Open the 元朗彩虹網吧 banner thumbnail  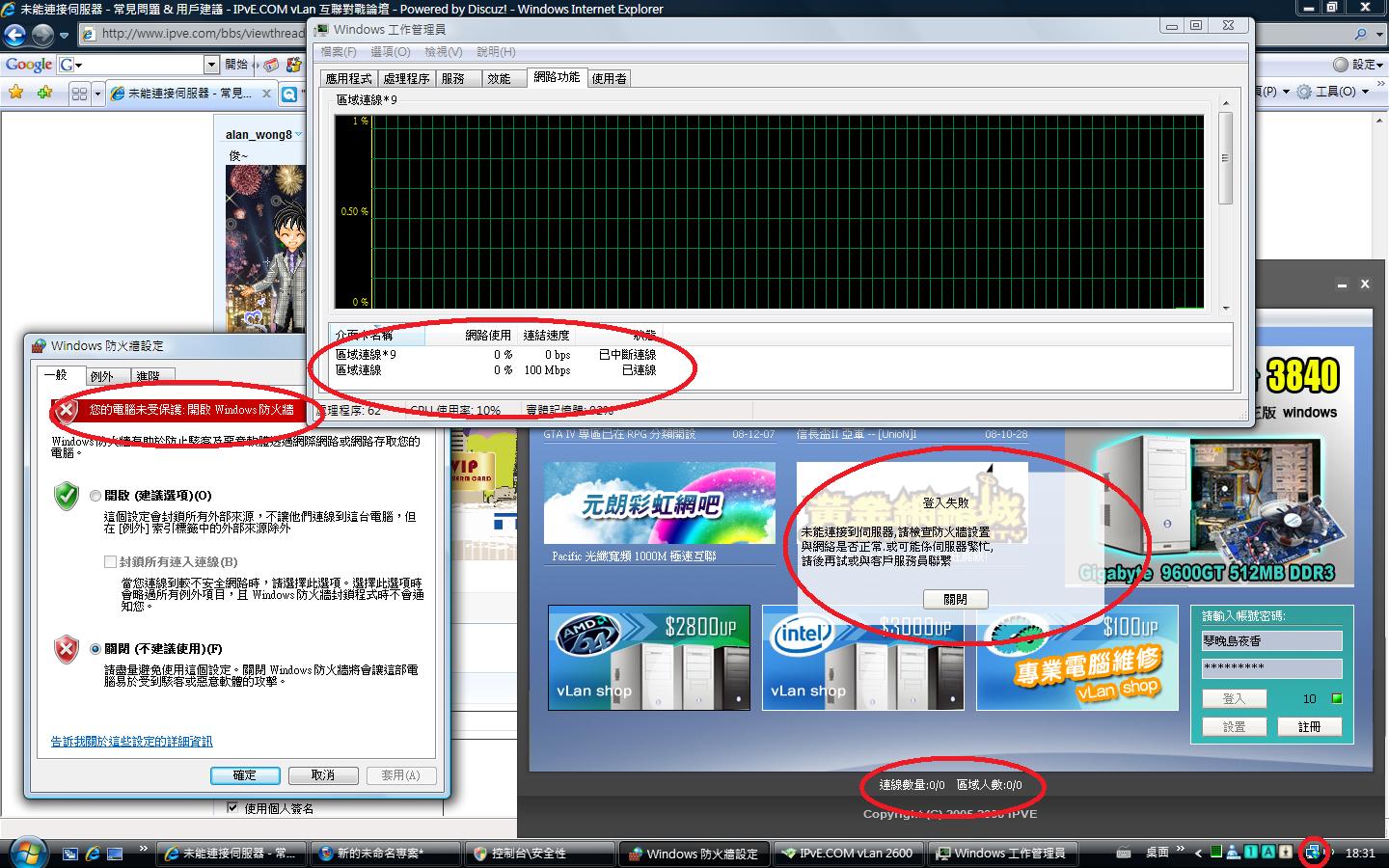pos(660,503)
